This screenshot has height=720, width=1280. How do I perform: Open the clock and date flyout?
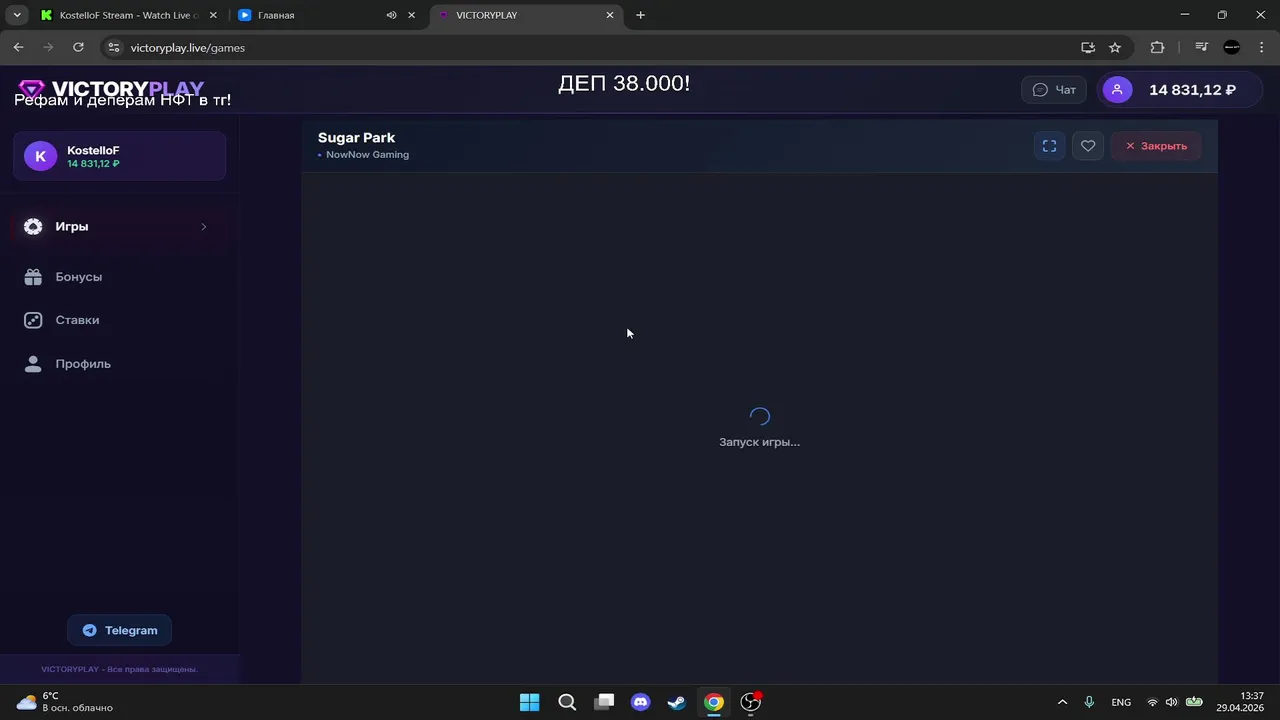pos(1240,702)
